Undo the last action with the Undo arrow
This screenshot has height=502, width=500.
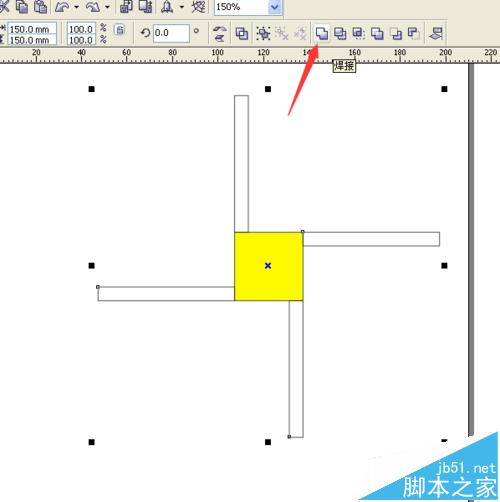[x=62, y=6]
